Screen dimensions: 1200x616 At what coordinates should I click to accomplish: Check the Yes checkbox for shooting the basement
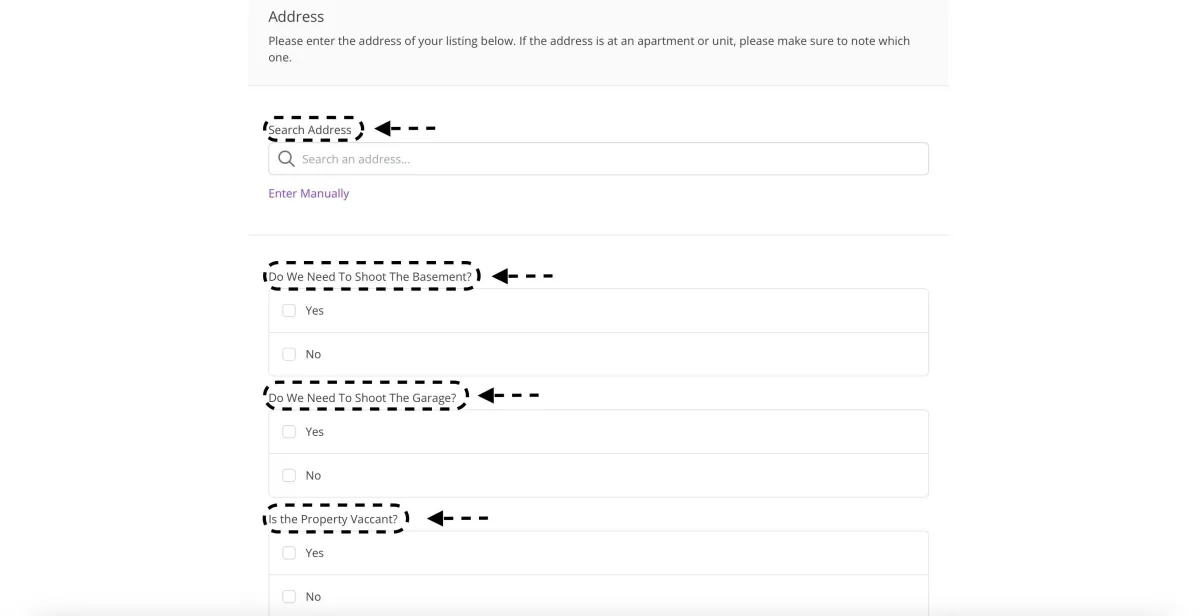(x=289, y=310)
